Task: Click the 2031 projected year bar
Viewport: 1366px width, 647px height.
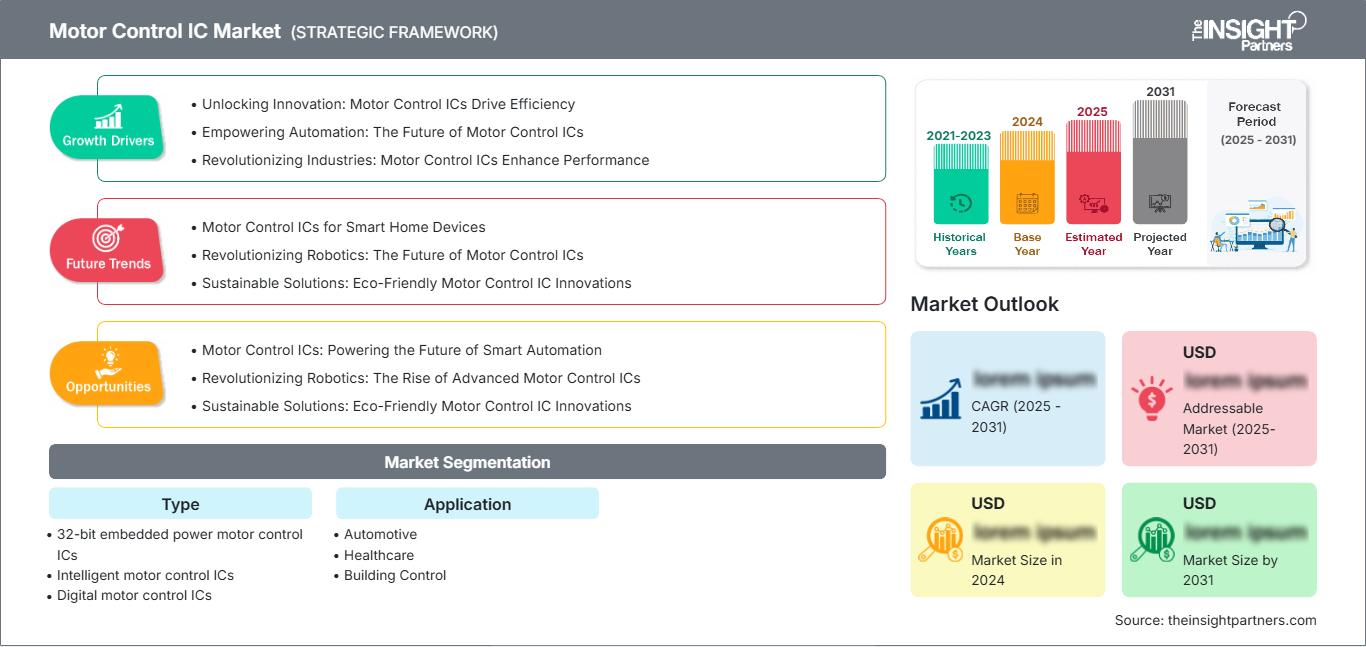Action: tap(1160, 161)
